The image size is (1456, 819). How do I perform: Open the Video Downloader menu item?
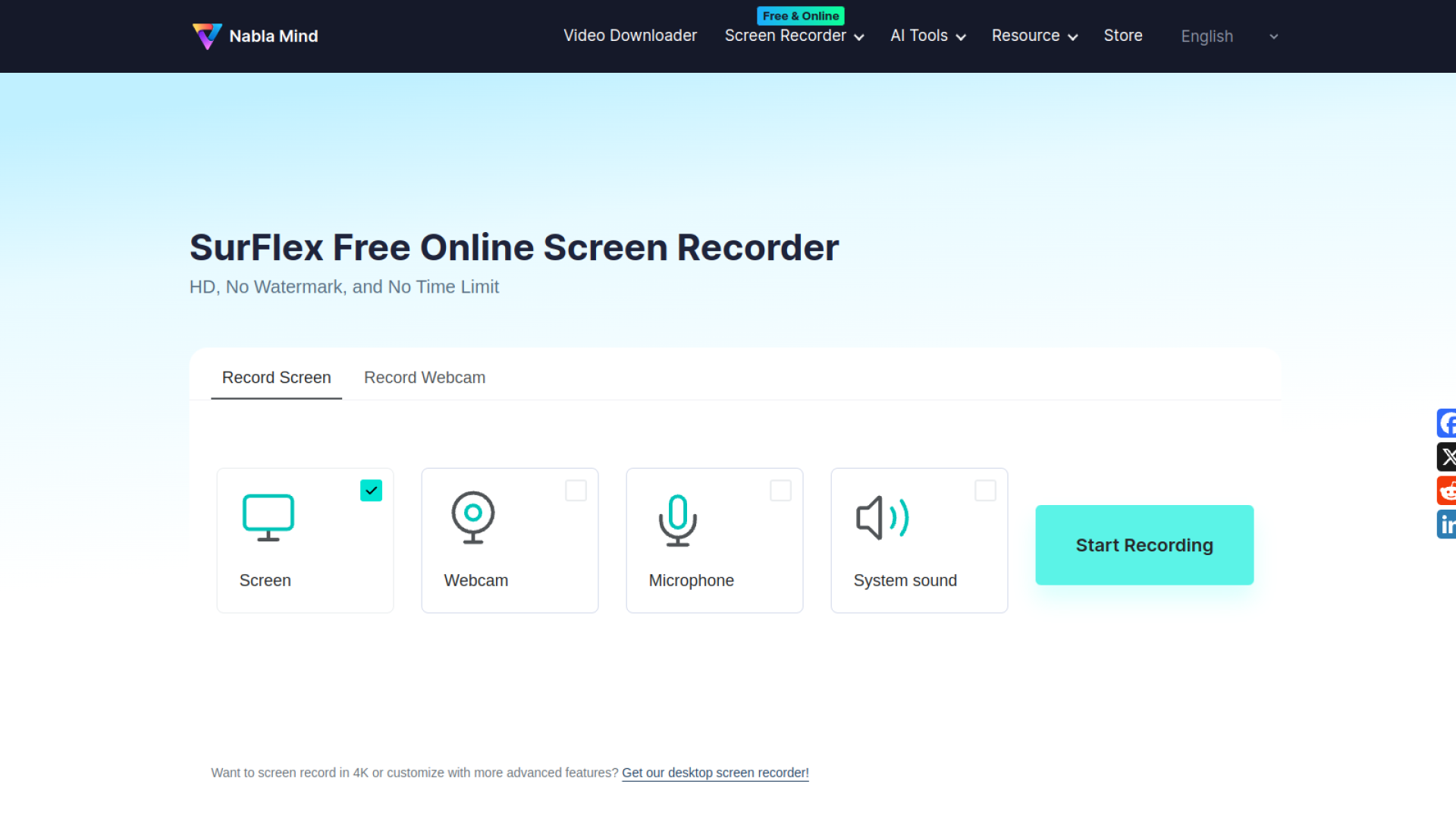point(629,36)
